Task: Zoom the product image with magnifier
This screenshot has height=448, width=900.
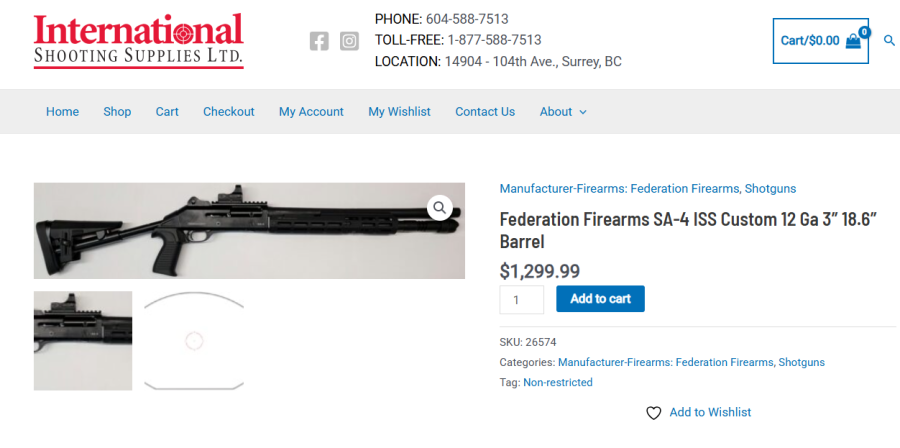Action: tap(440, 208)
